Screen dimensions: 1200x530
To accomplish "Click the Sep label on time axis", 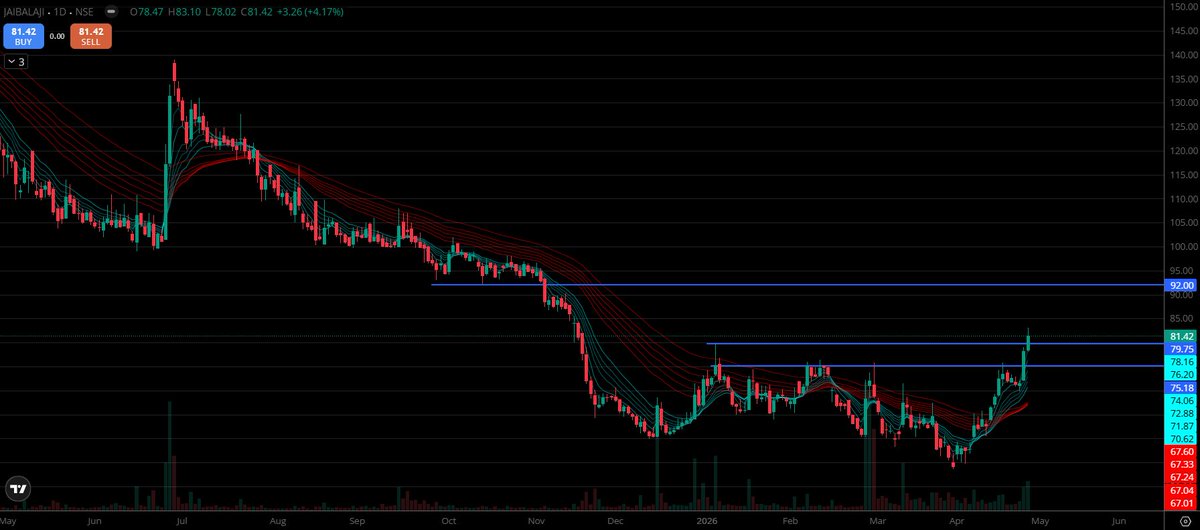I will 358,521.
